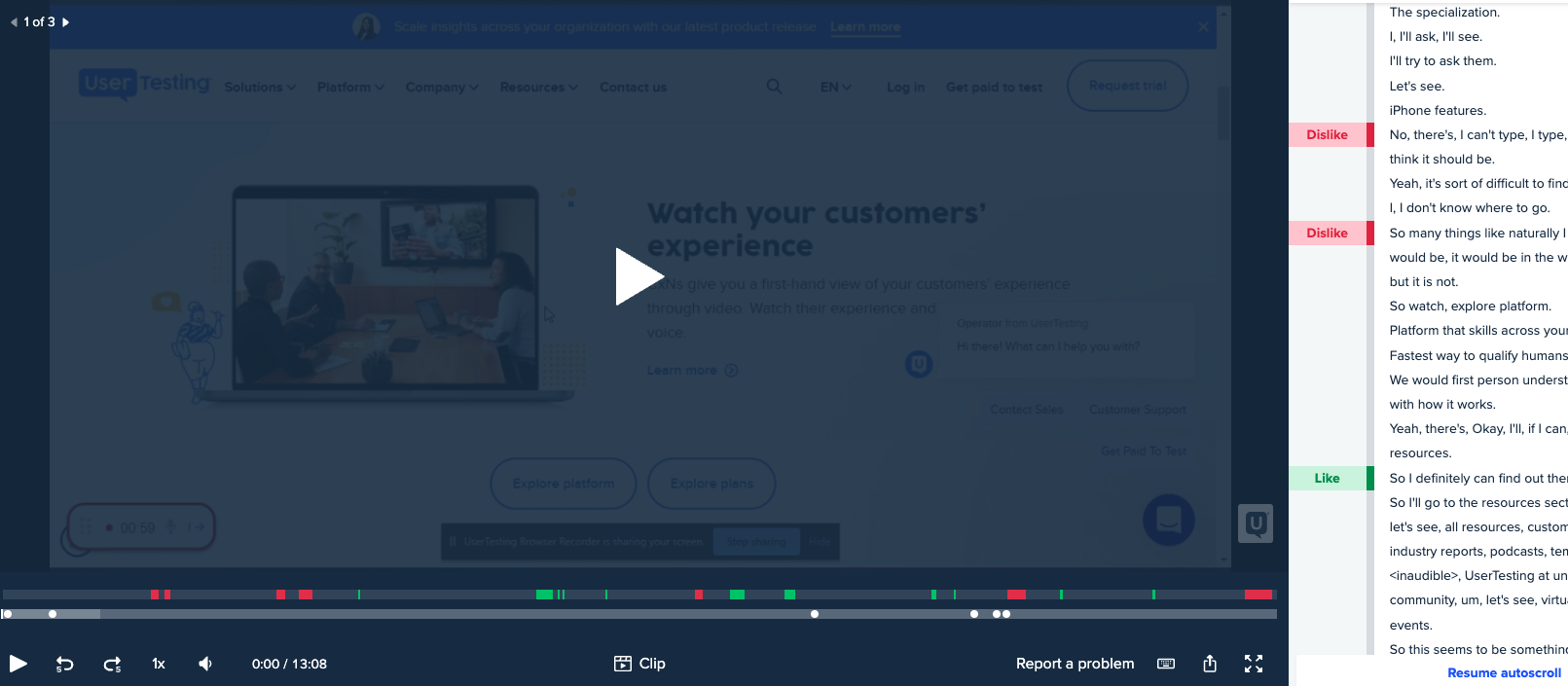Jump to transcript line "community, um, let's see, virtu"
This screenshot has height=686, width=1568.
click(1477, 600)
